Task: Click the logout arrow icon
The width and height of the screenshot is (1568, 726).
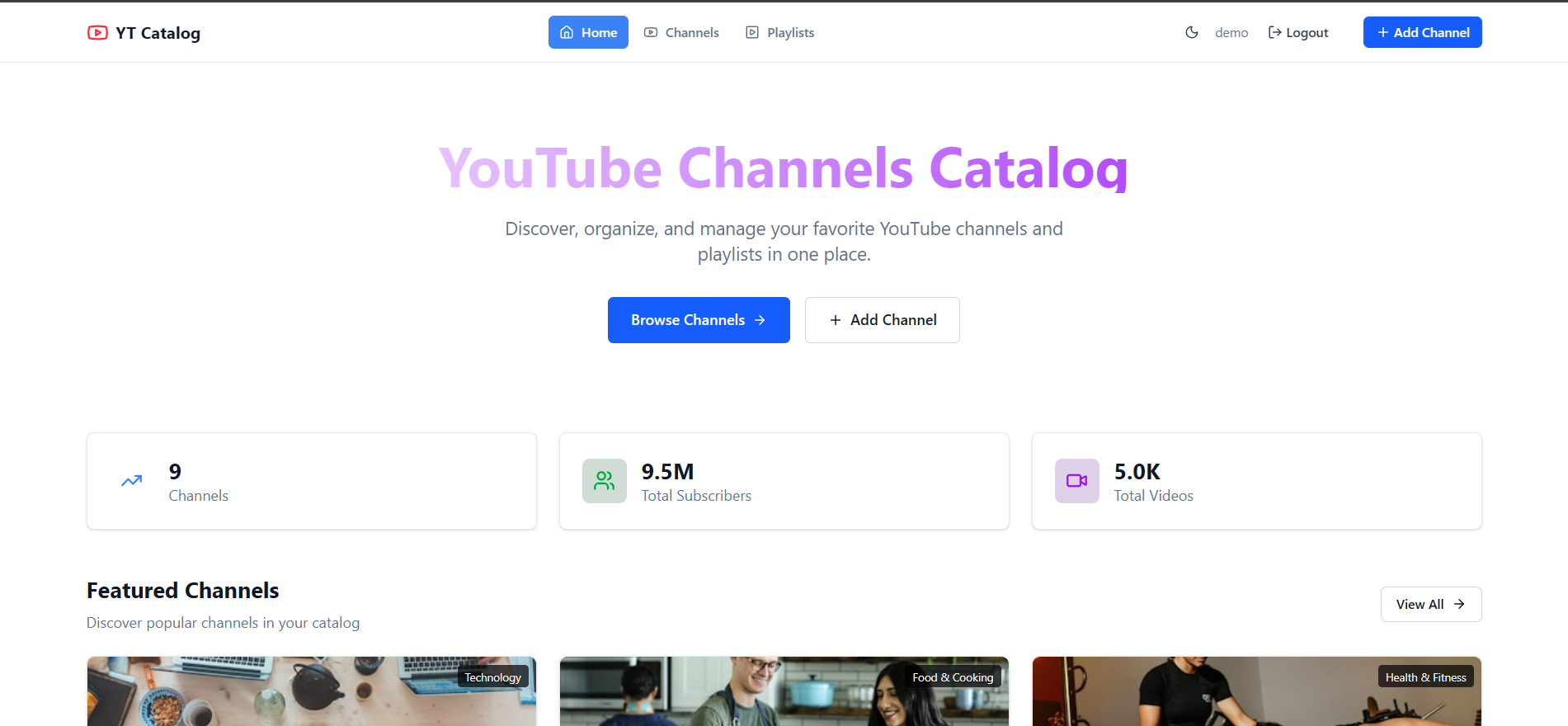Action: pyautogui.click(x=1274, y=33)
